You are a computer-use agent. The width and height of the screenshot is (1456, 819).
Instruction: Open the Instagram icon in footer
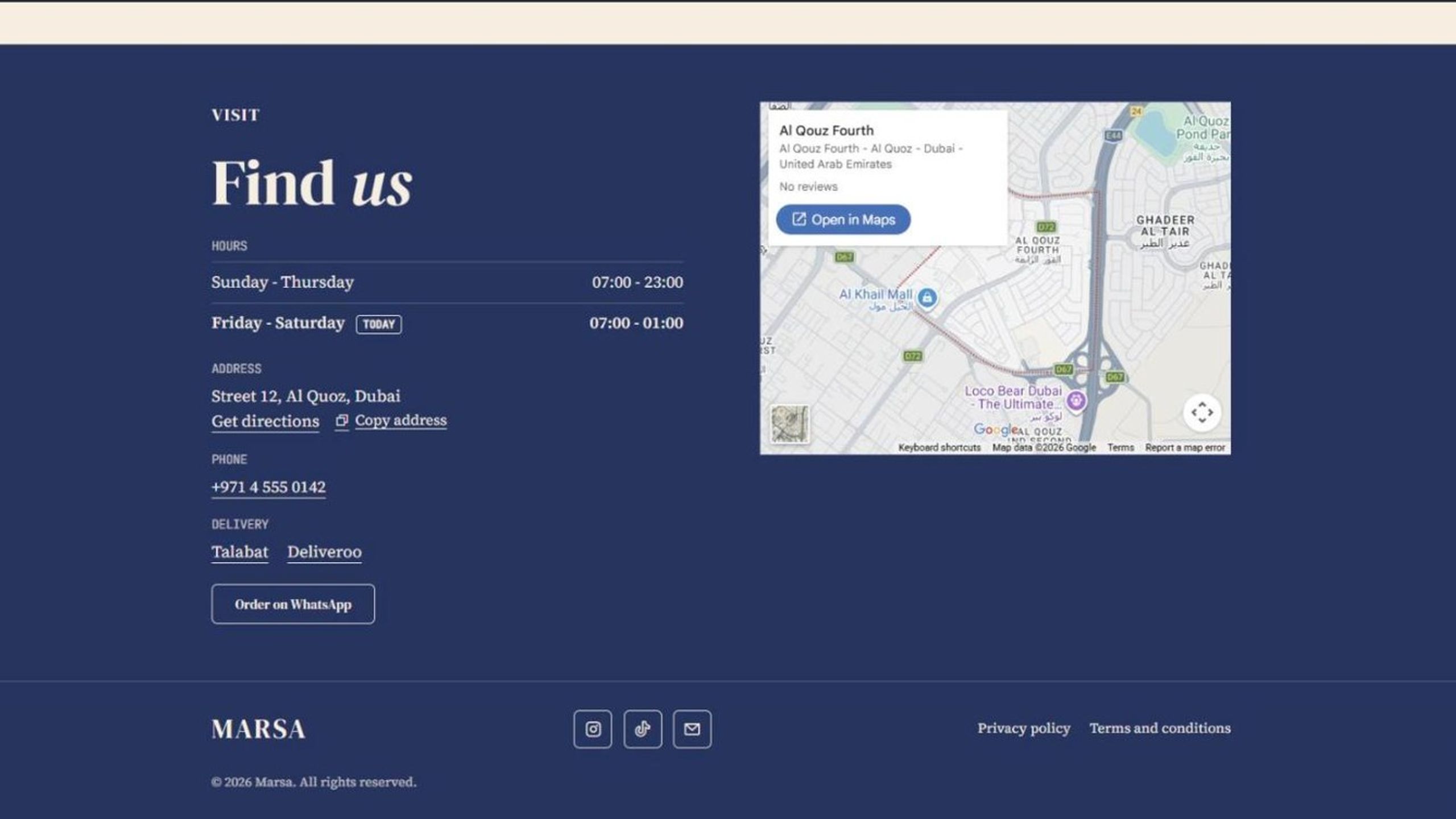coord(593,729)
